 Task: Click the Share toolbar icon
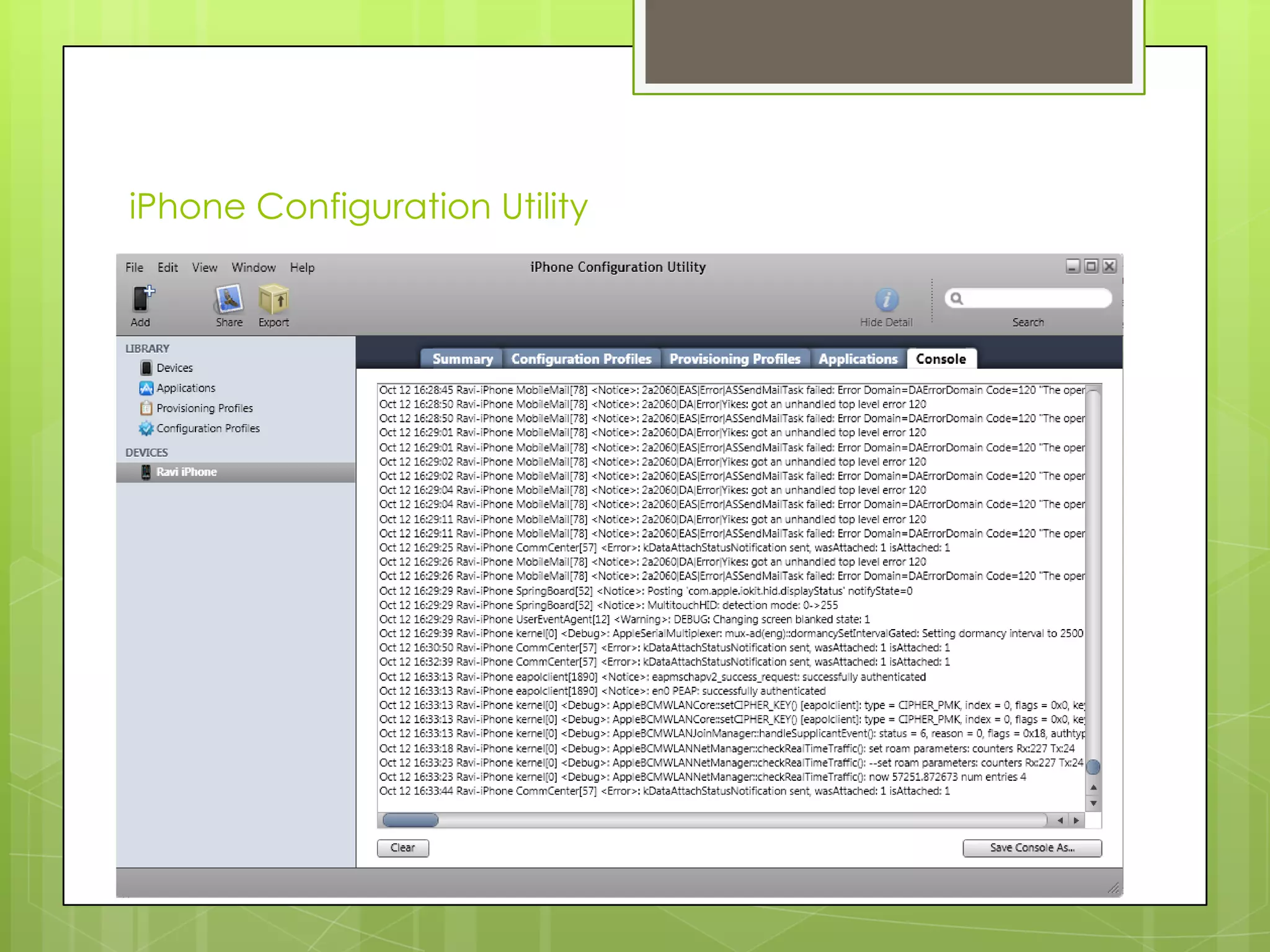point(229,299)
